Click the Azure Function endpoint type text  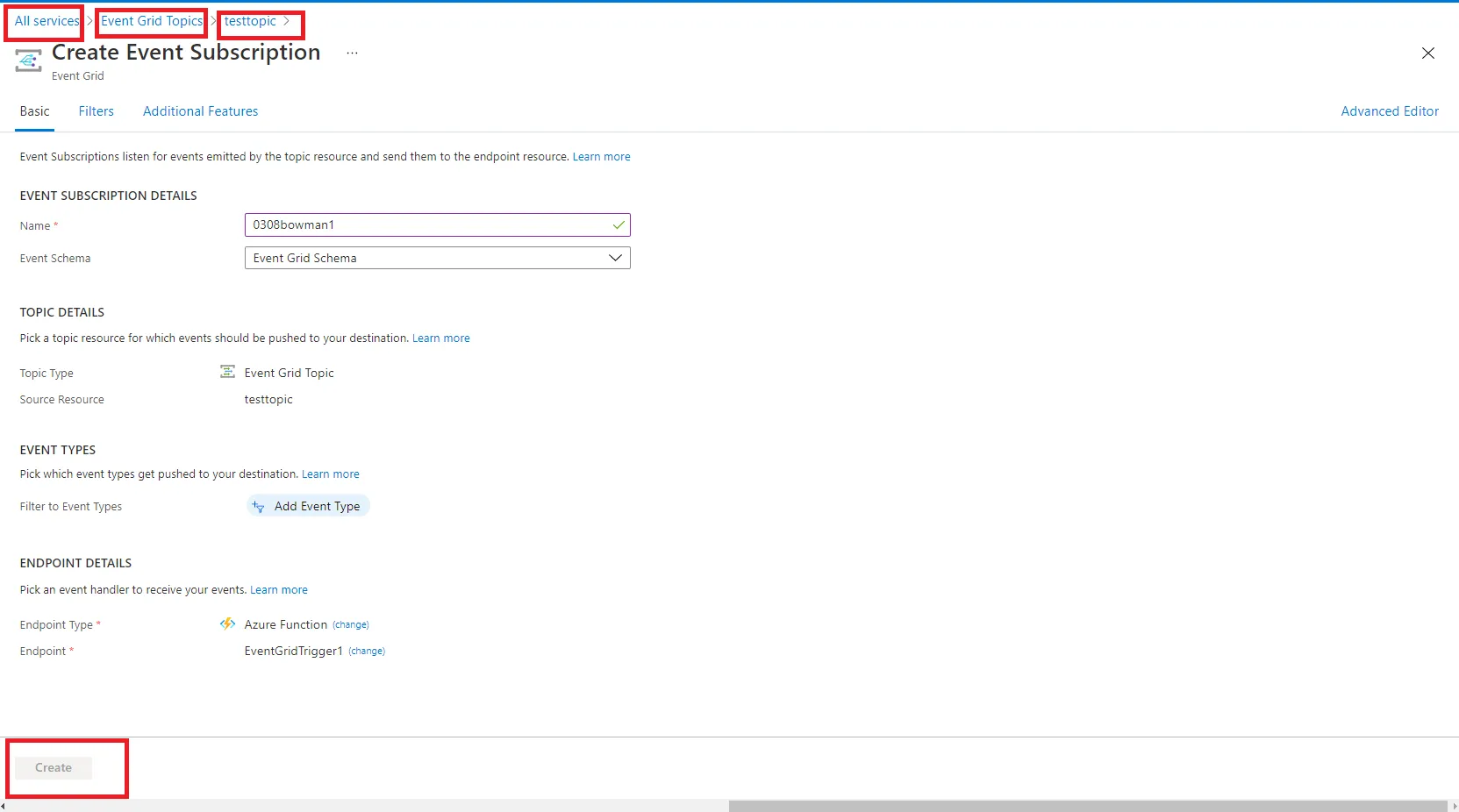[286, 625]
